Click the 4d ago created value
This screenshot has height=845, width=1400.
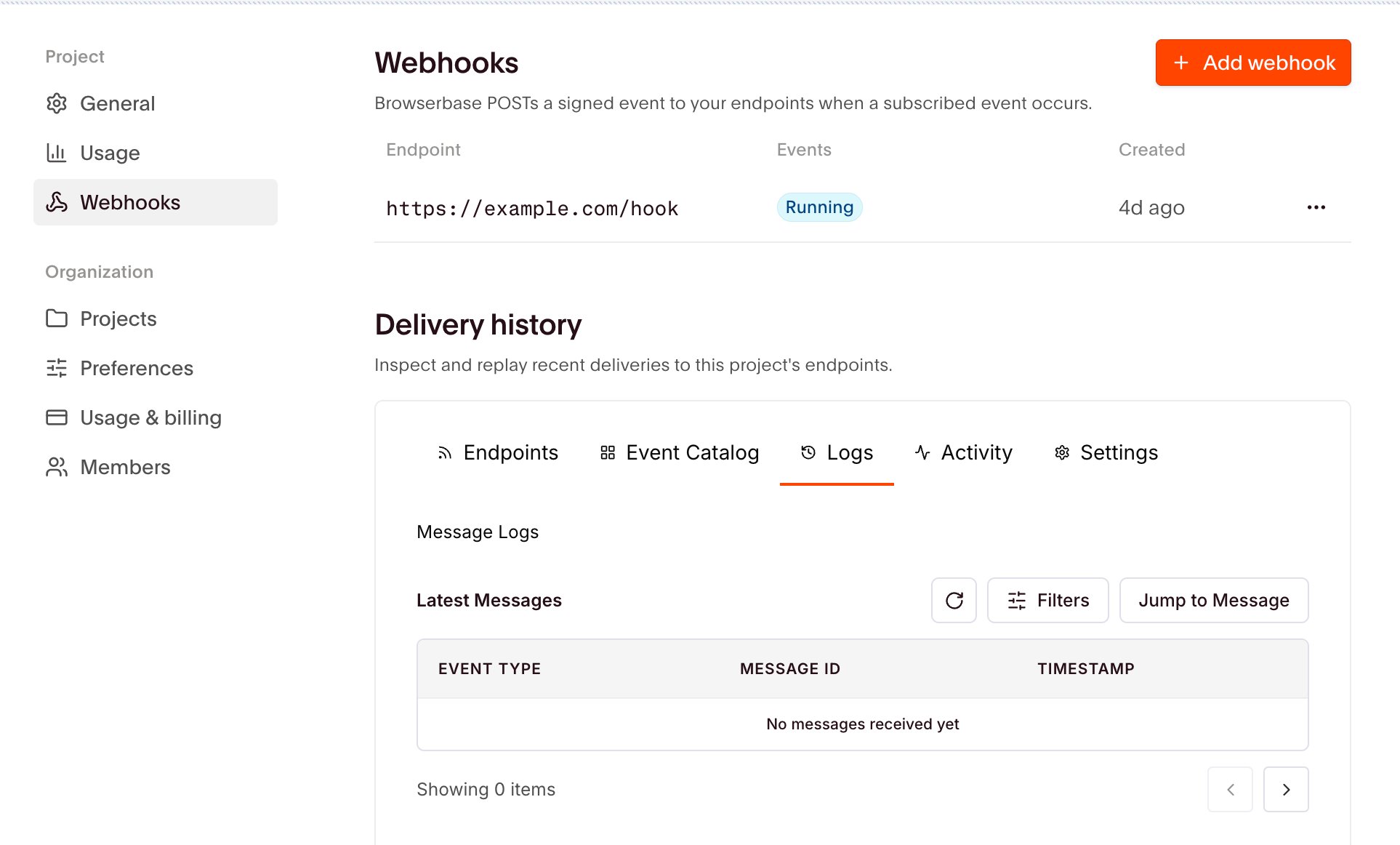point(1151,208)
